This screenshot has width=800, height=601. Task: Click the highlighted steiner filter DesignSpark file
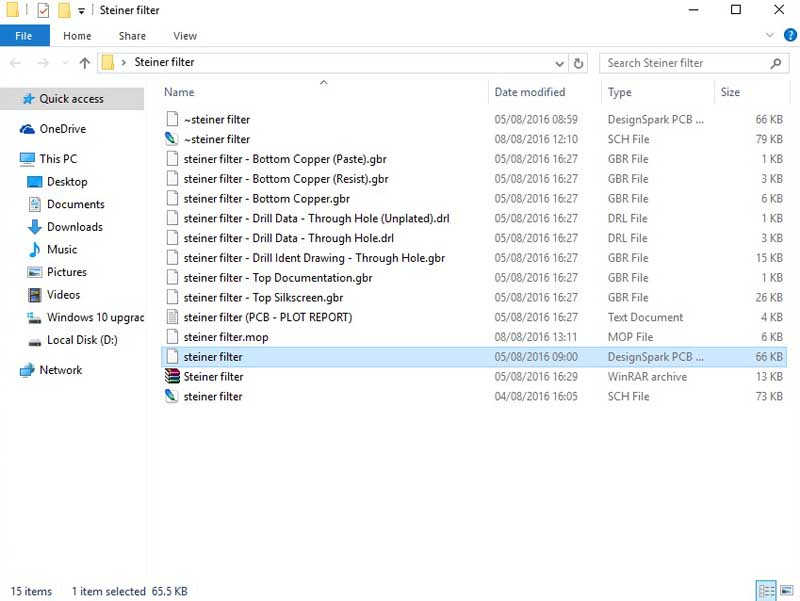point(473,357)
